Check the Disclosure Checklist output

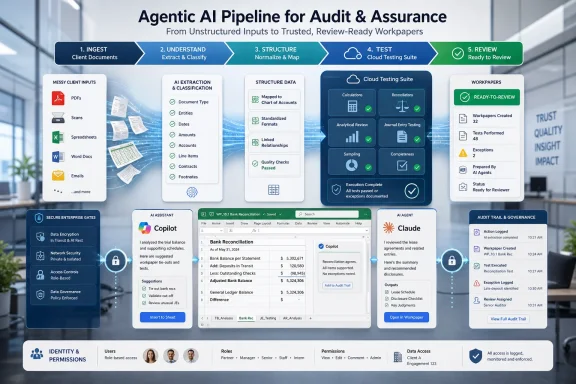(387, 298)
